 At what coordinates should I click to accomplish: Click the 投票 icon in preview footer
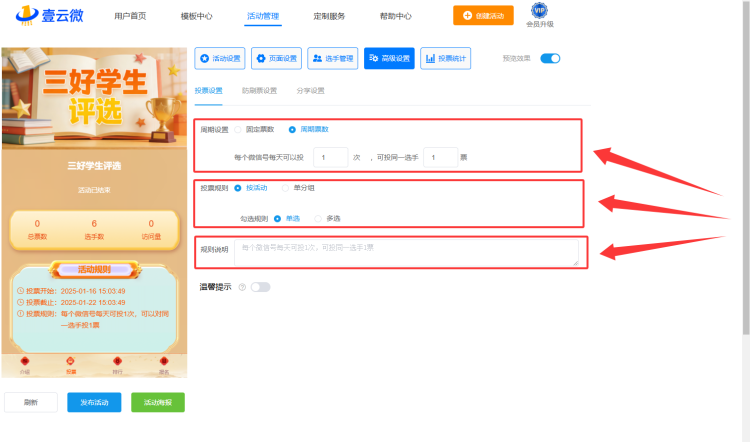pyautogui.click(x=70, y=361)
